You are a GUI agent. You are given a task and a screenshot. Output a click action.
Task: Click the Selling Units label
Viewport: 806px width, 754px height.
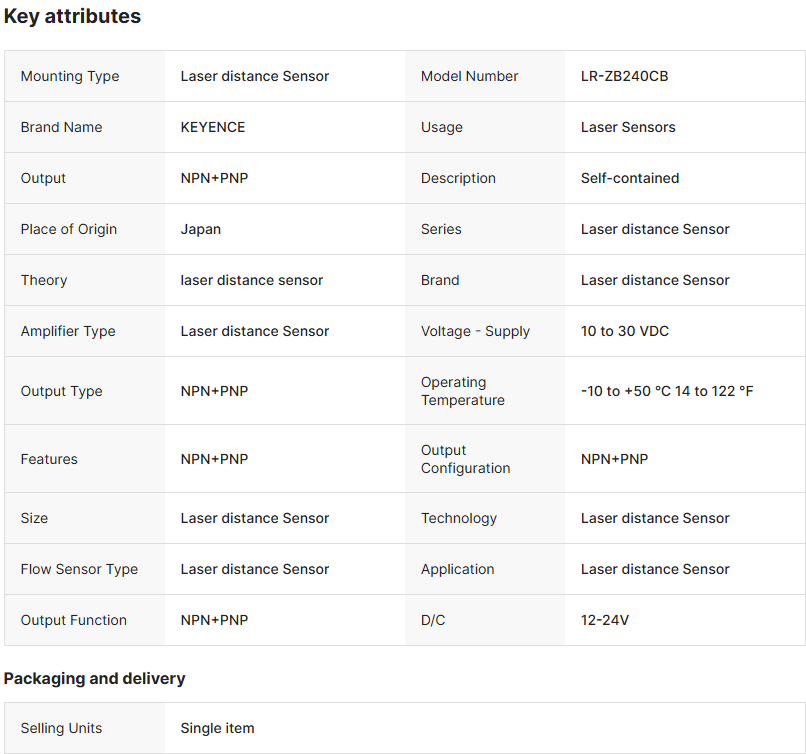pos(61,728)
